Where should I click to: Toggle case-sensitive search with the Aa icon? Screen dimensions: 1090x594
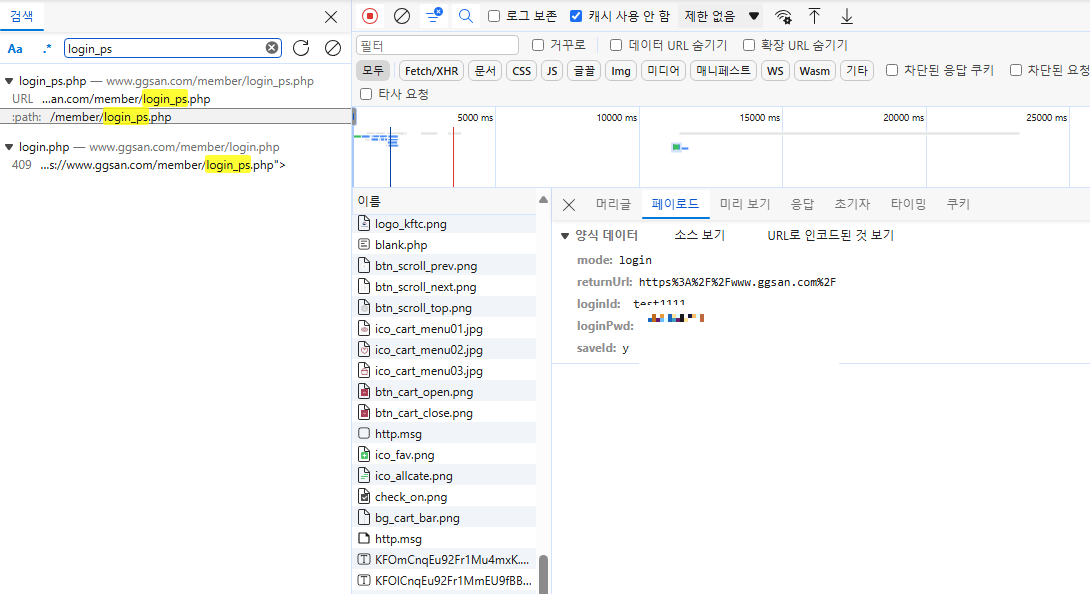tap(13, 47)
